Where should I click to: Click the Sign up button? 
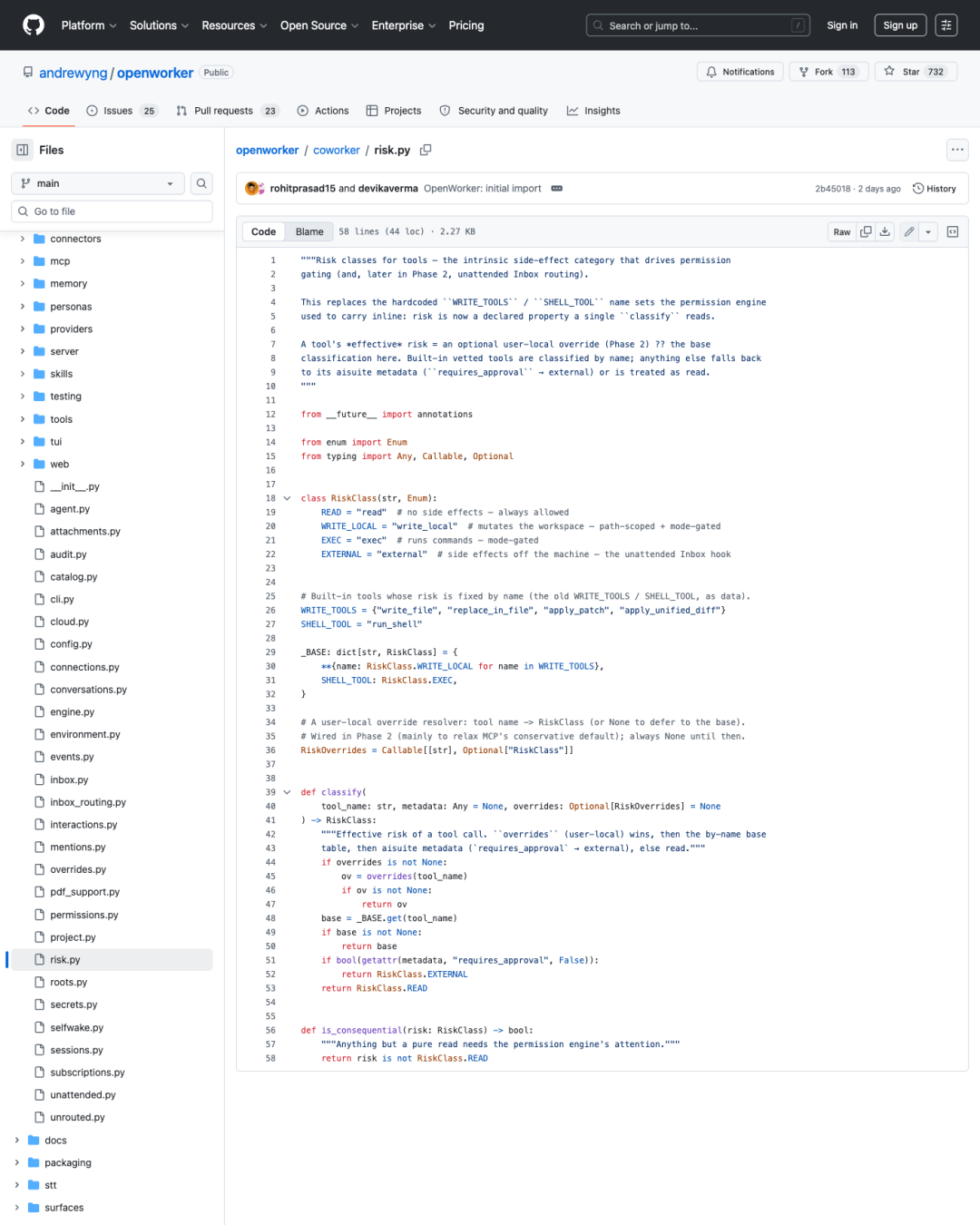[900, 25]
